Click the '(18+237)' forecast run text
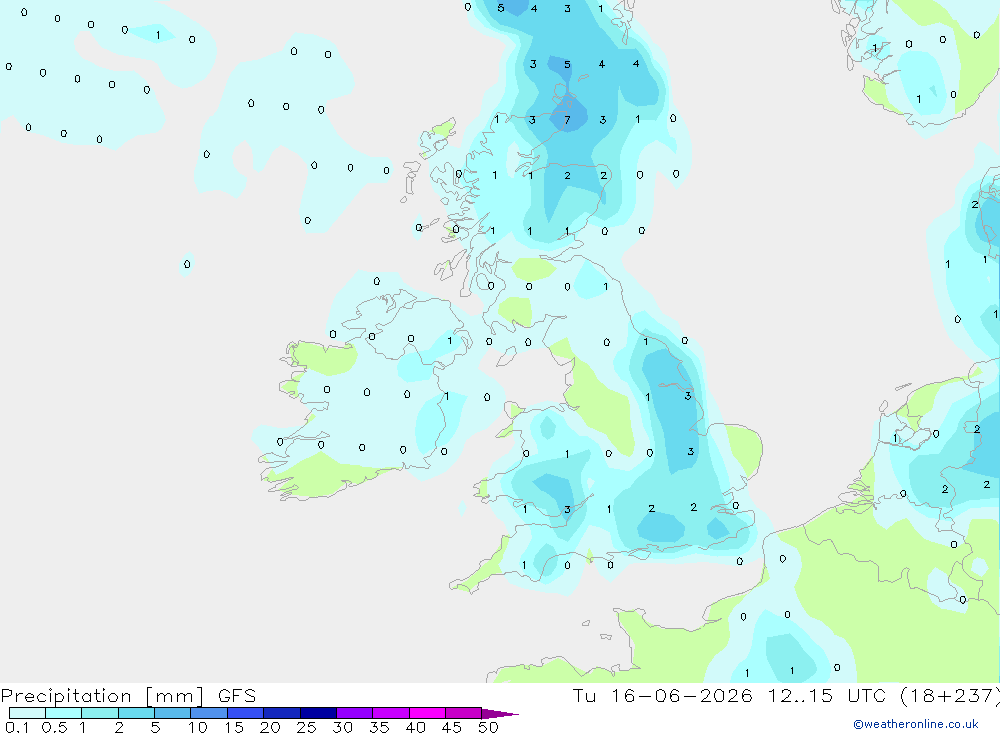 [950, 696]
